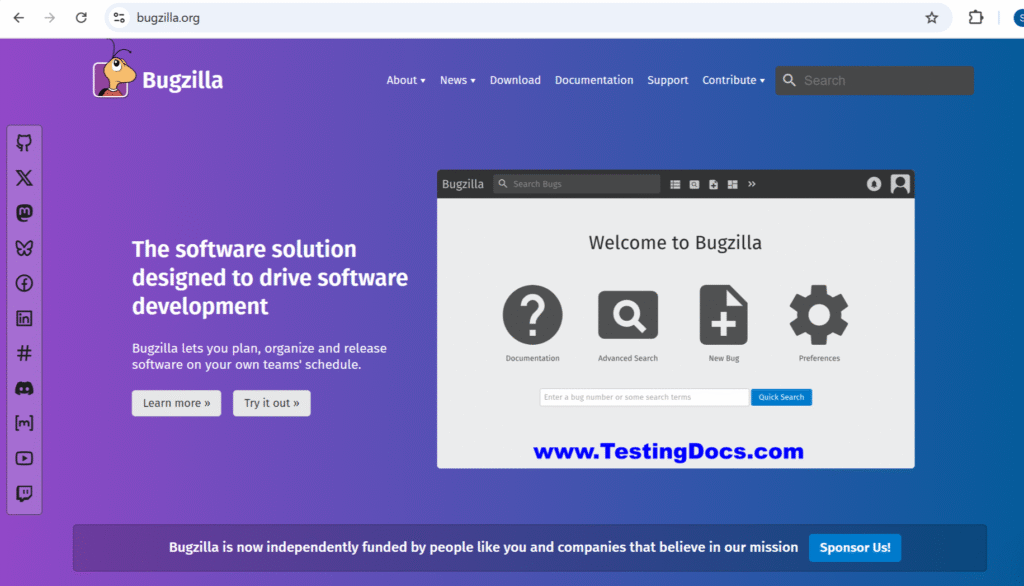Screen dimensions: 1024x586
Task: Click the New Bug document icon
Action: 723,313
